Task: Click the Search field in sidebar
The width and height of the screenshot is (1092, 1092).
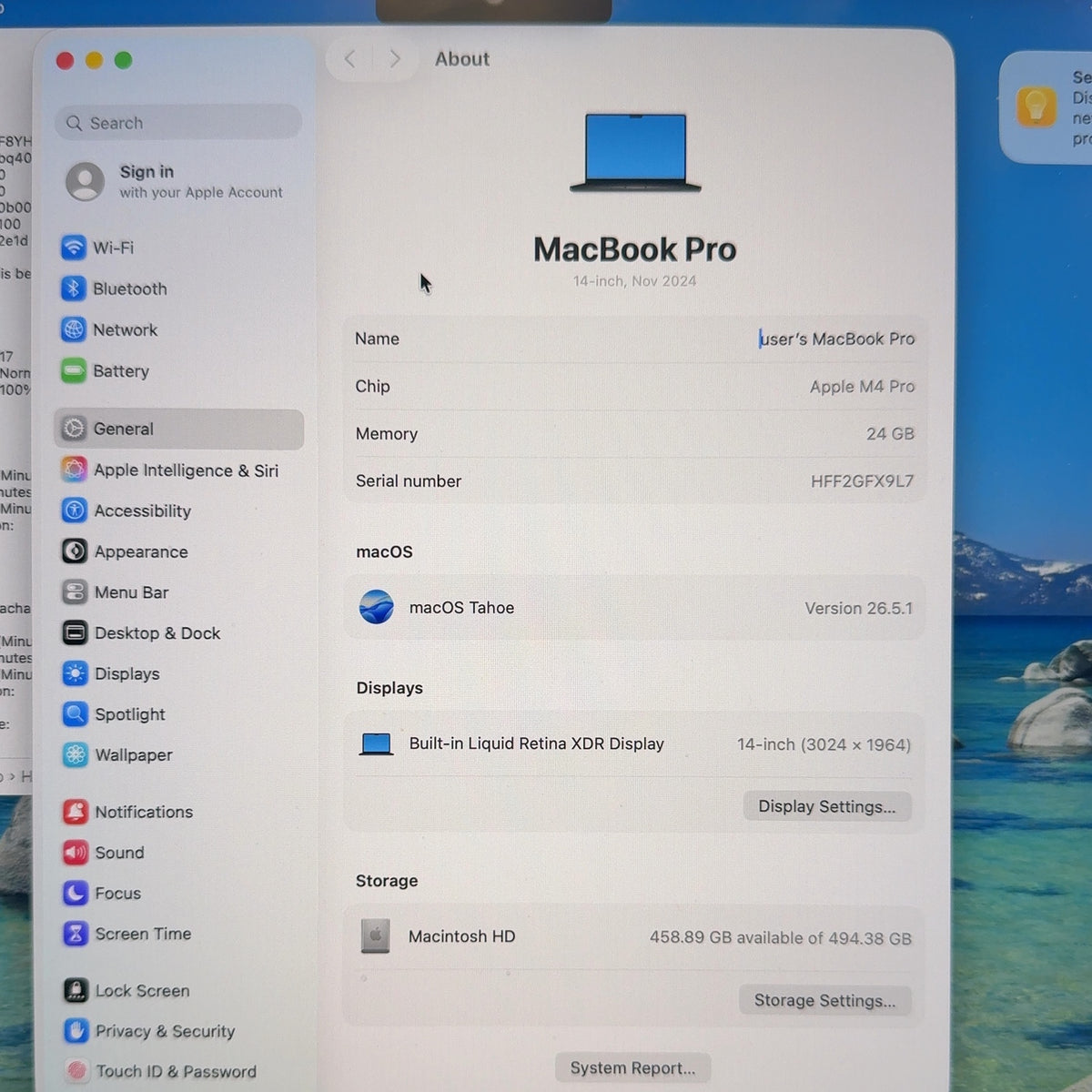Action: [x=178, y=123]
